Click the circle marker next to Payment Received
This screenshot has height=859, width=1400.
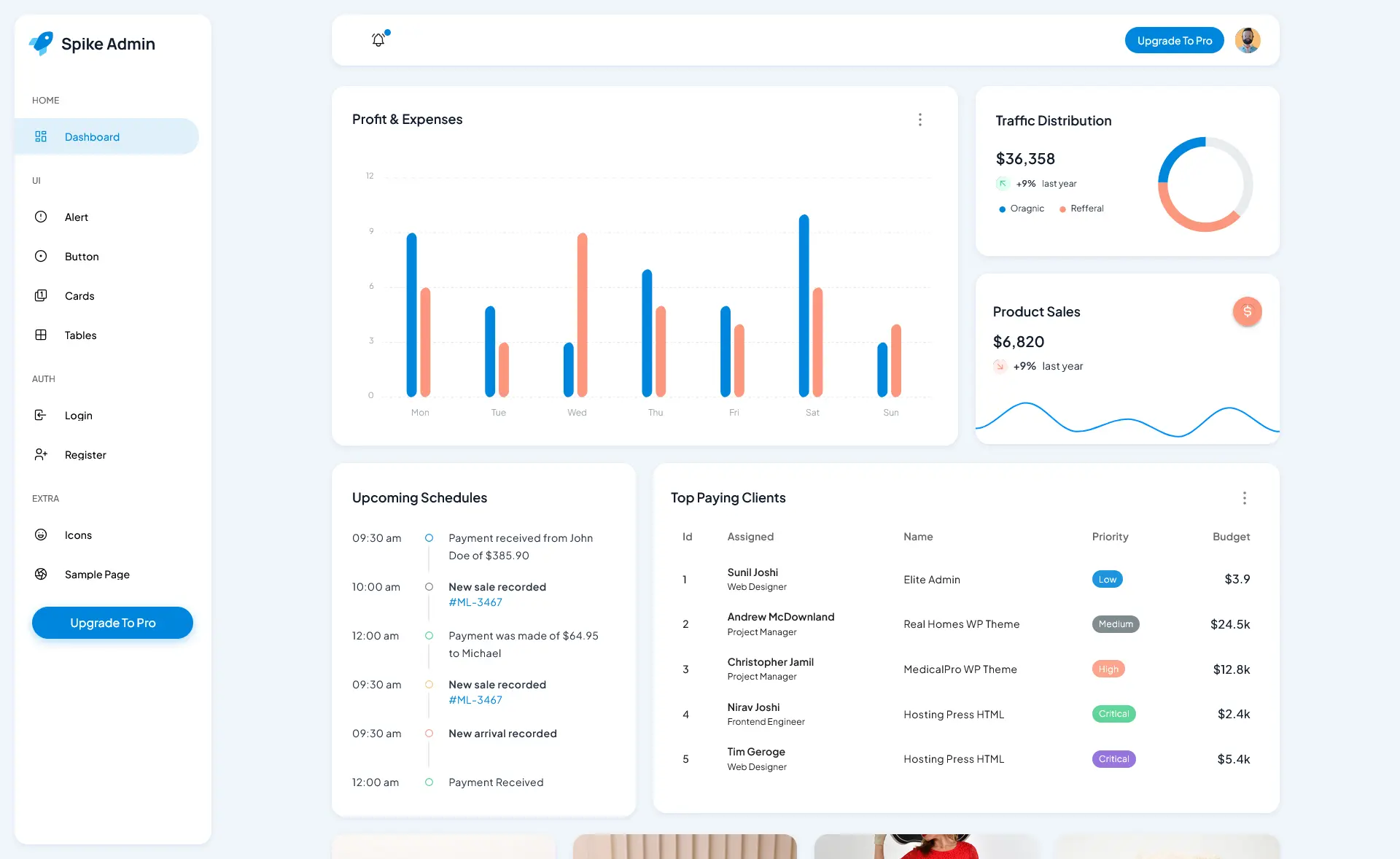(429, 782)
